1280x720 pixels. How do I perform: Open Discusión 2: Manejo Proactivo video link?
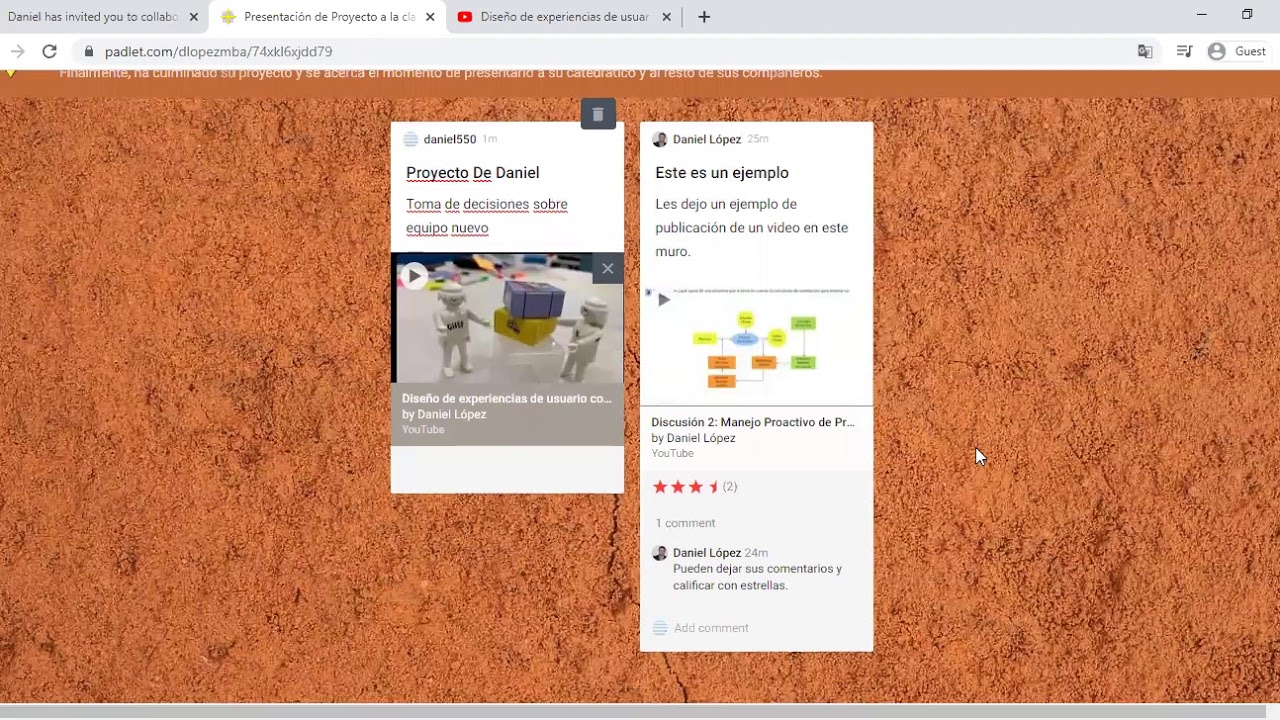click(x=753, y=422)
